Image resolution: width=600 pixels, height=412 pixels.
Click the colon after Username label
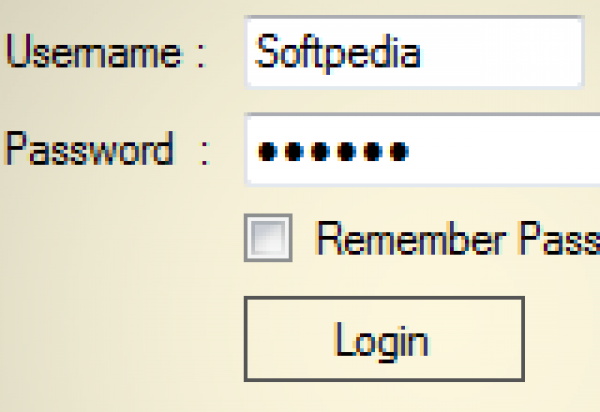(x=200, y=54)
